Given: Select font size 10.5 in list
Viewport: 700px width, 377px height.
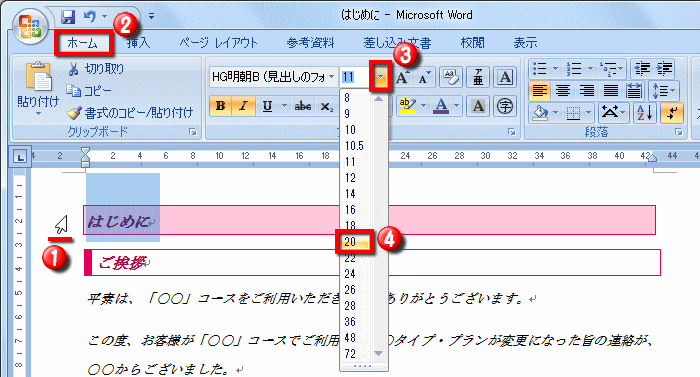Looking at the screenshot, I should click(354, 146).
